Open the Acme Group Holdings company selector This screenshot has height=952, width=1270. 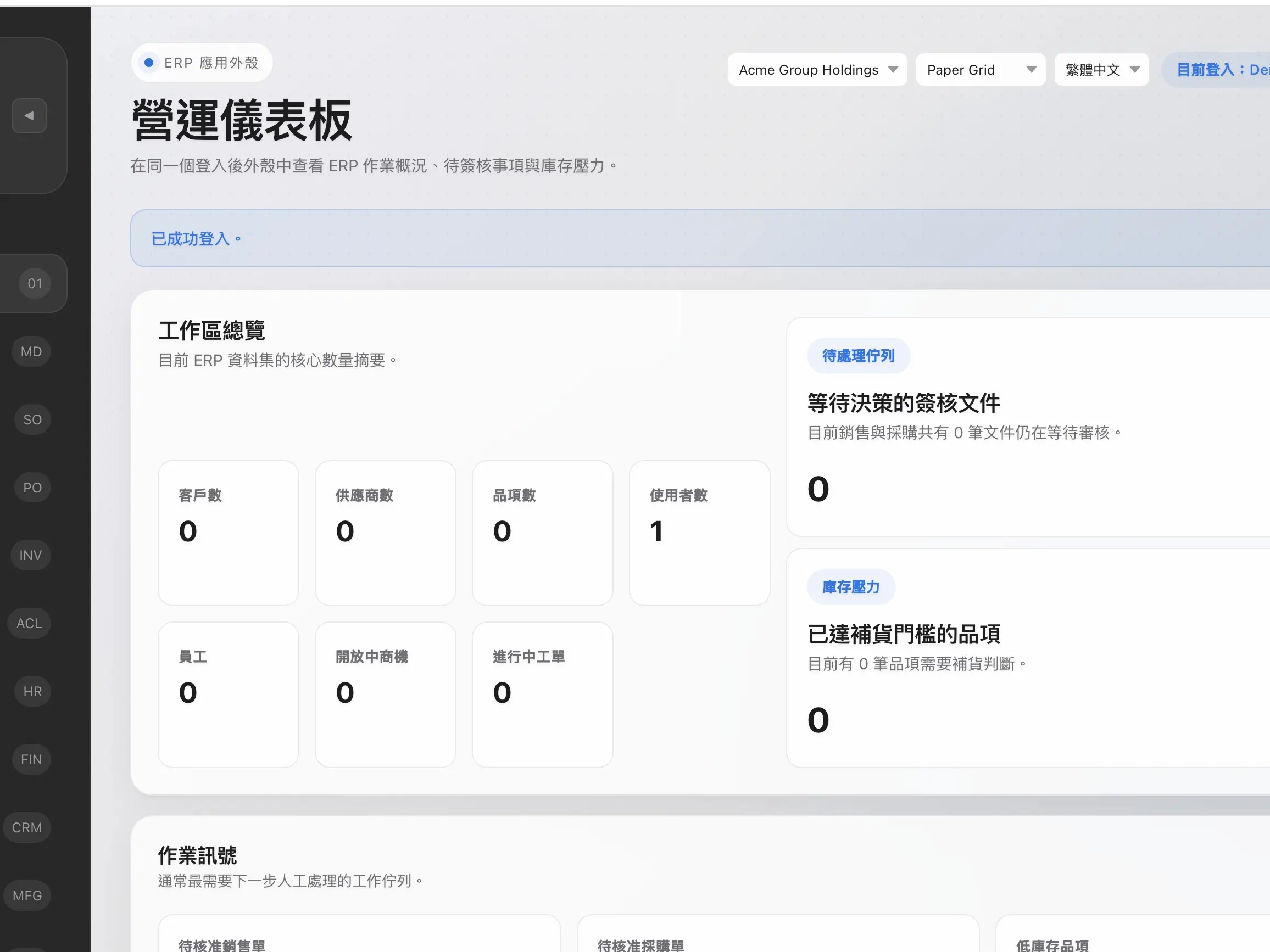(816, 69)
